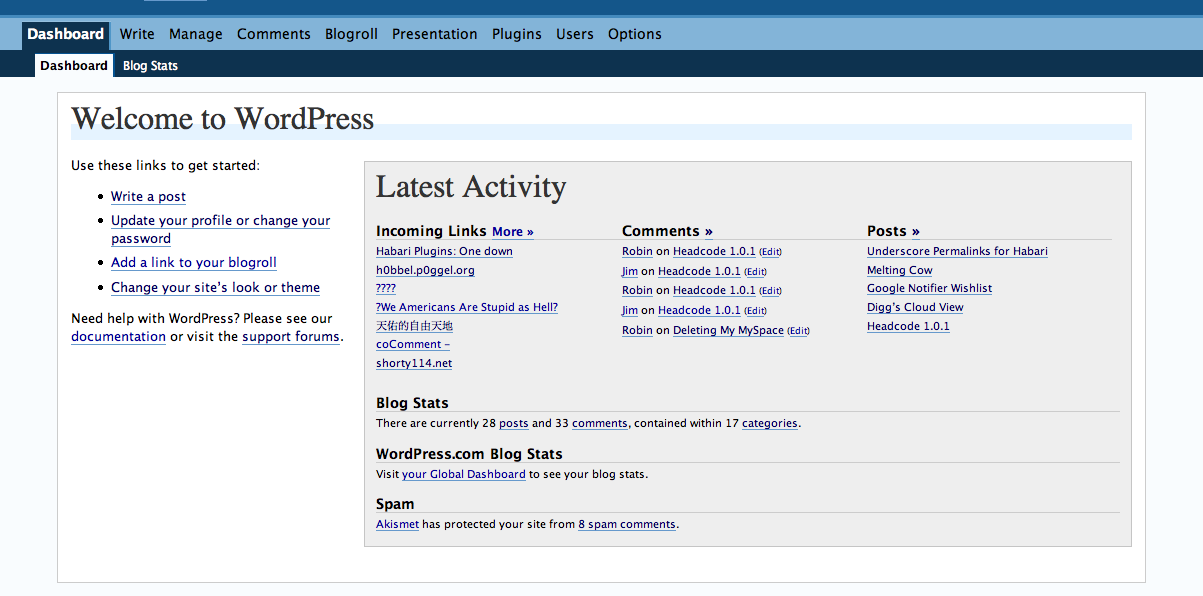The height and width of the screenshot is (596, 1203).
Task: Open the Users menu
Action: pos(575,34)
